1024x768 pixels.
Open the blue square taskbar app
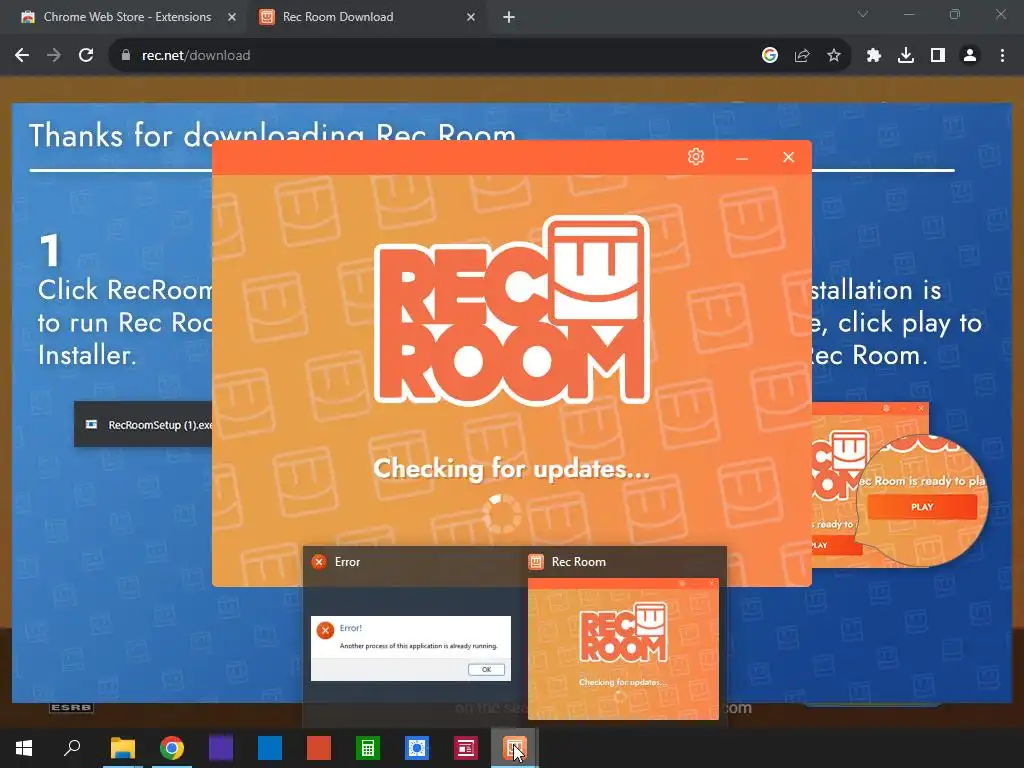coord(270,748)
